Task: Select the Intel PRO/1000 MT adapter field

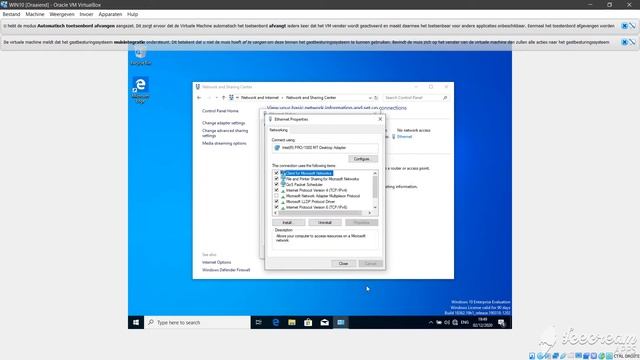Action: pyautogui.click(x=325, y=148)
